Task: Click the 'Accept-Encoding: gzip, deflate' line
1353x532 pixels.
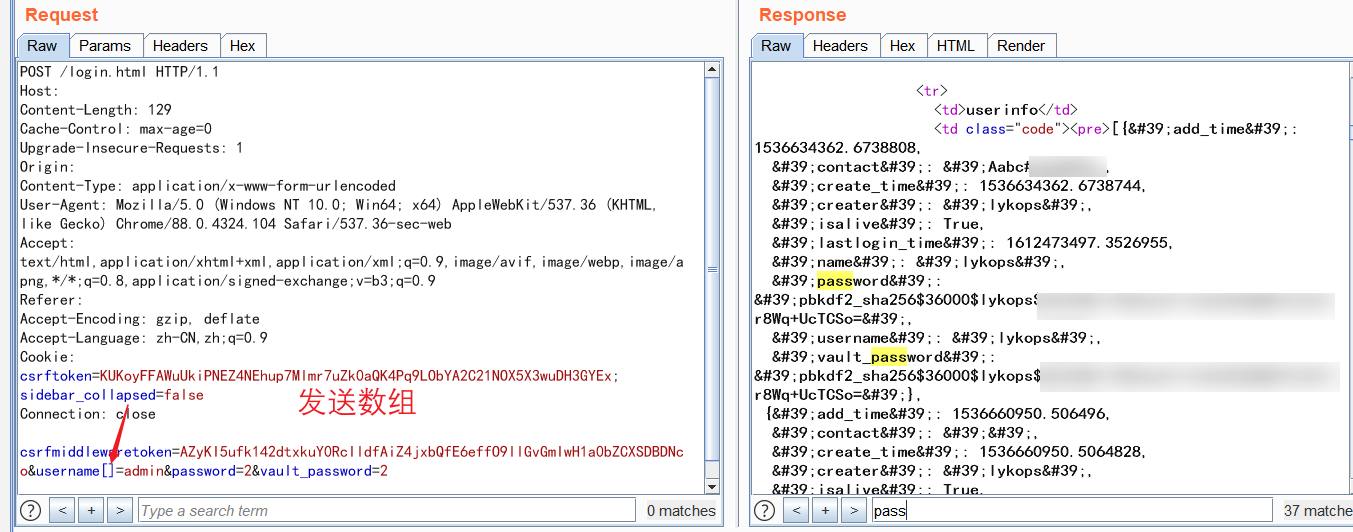Action: pyautogui.click(x=140, y=319)
